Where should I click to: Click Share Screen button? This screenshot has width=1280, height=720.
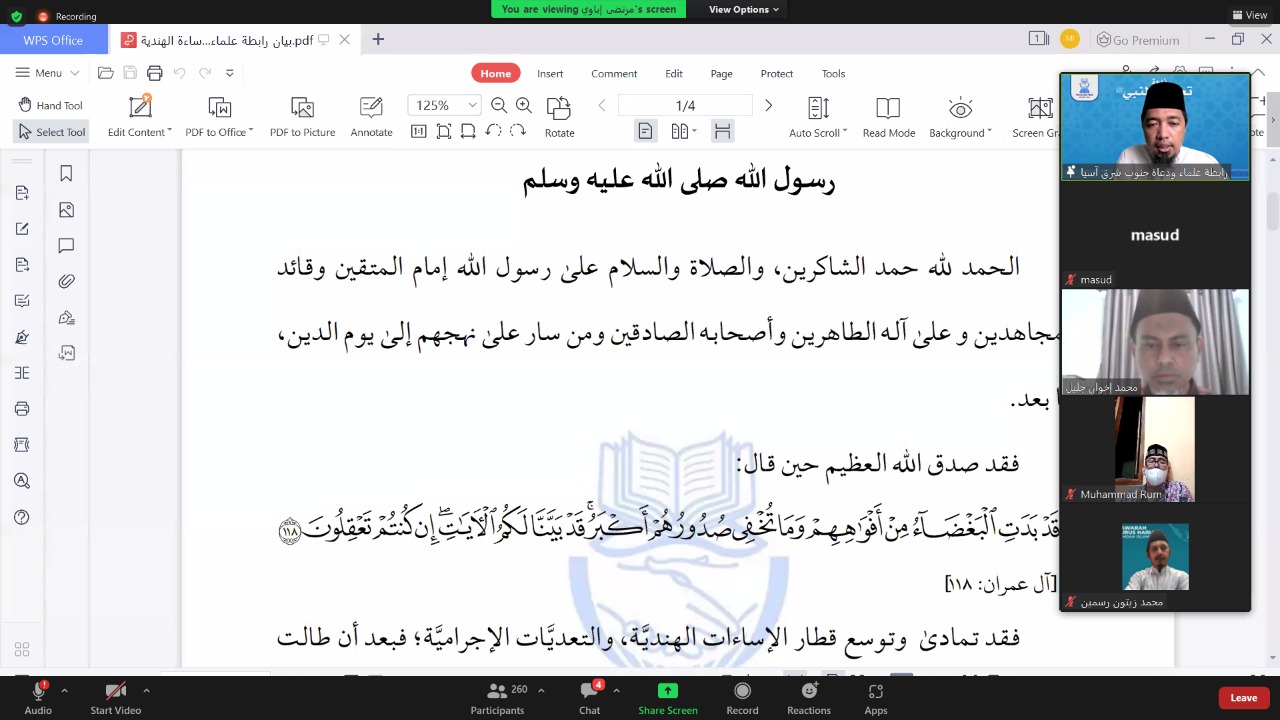pos(668,698)
